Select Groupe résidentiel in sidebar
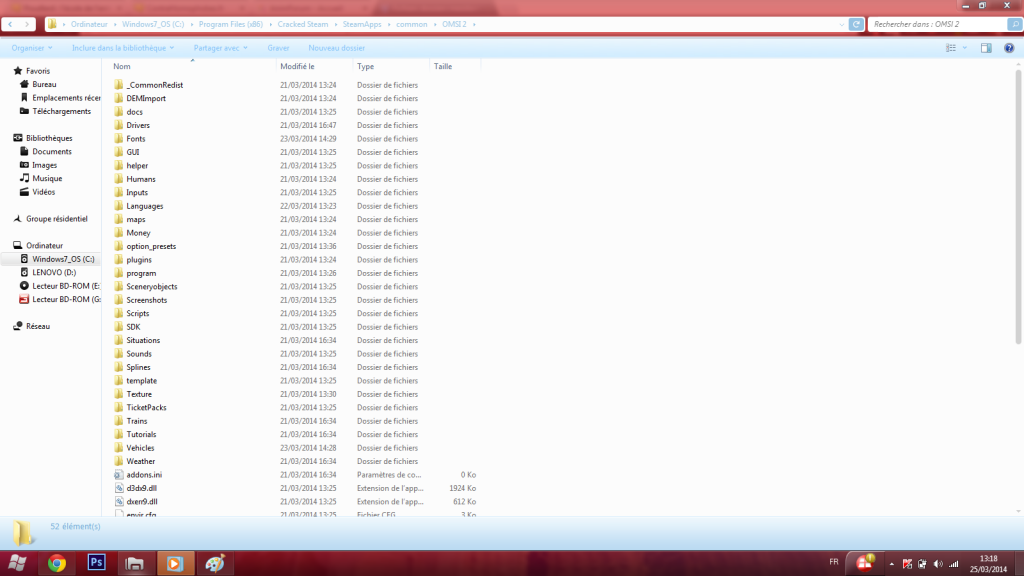The image size is (1024, 576). coord(56,219)
